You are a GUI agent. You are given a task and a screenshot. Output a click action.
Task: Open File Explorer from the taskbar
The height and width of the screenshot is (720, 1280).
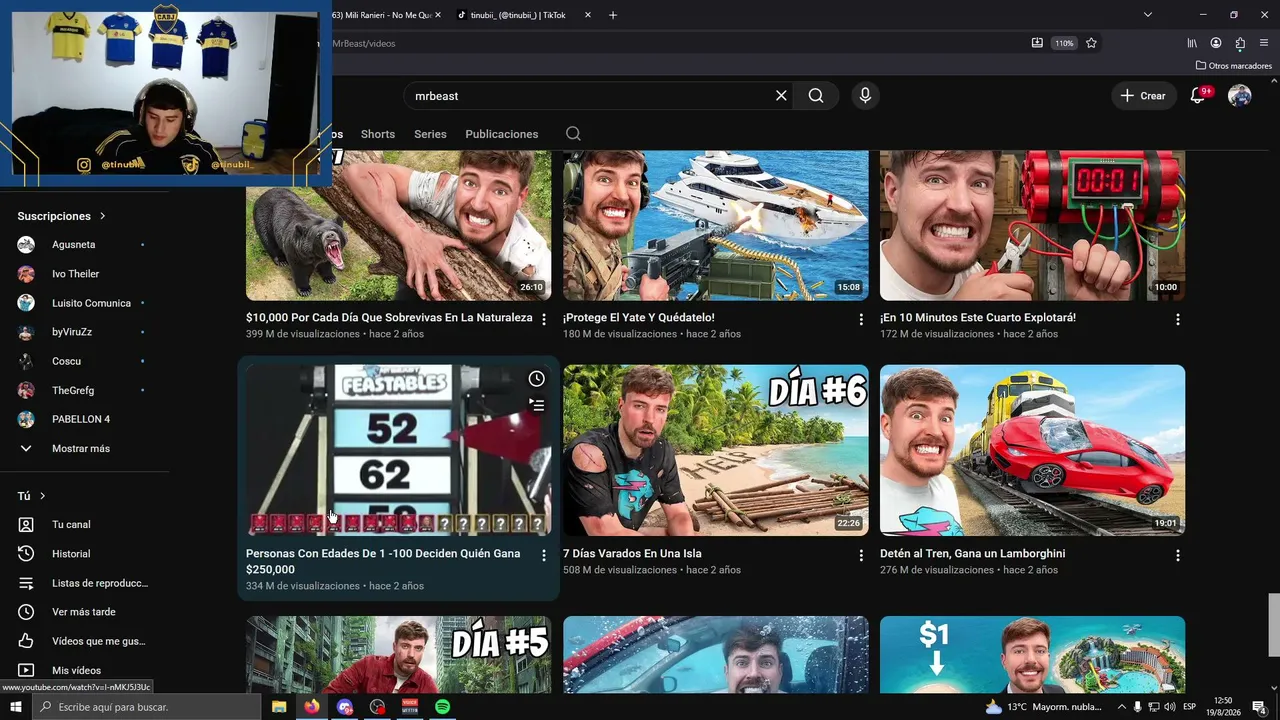[x=279, y=707]
